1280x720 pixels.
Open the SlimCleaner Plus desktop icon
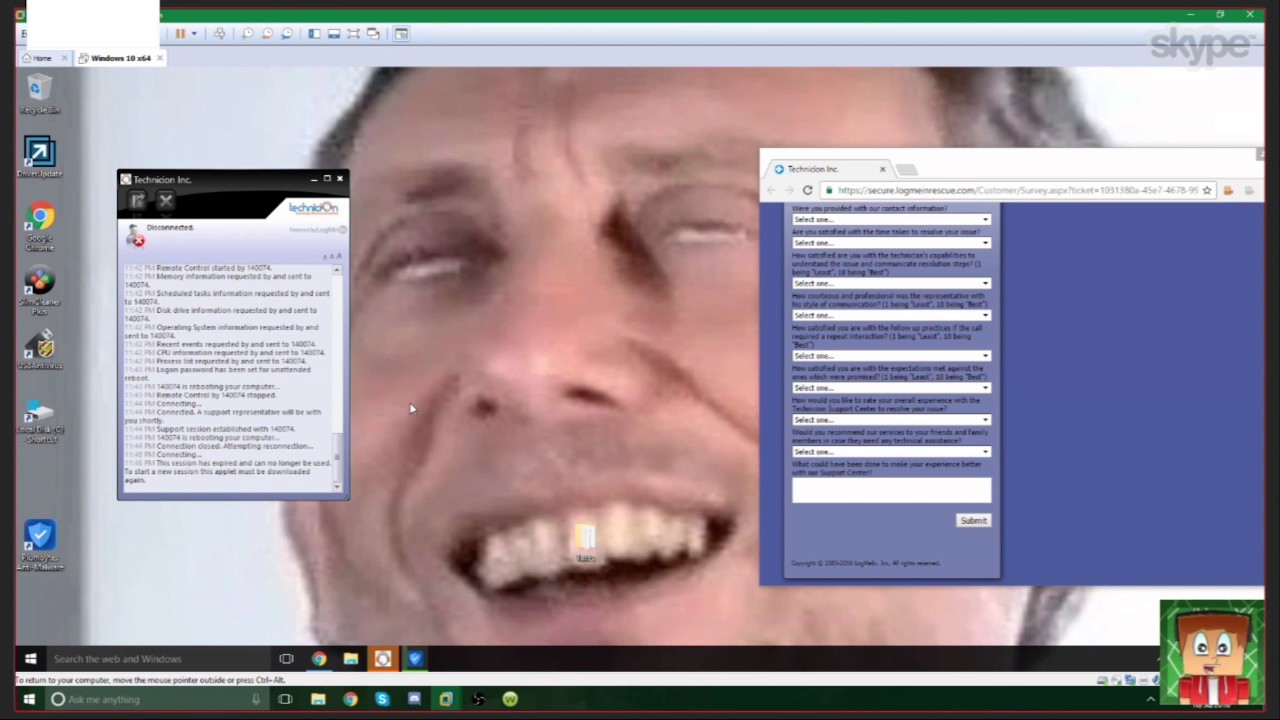(x=39, y=293)
